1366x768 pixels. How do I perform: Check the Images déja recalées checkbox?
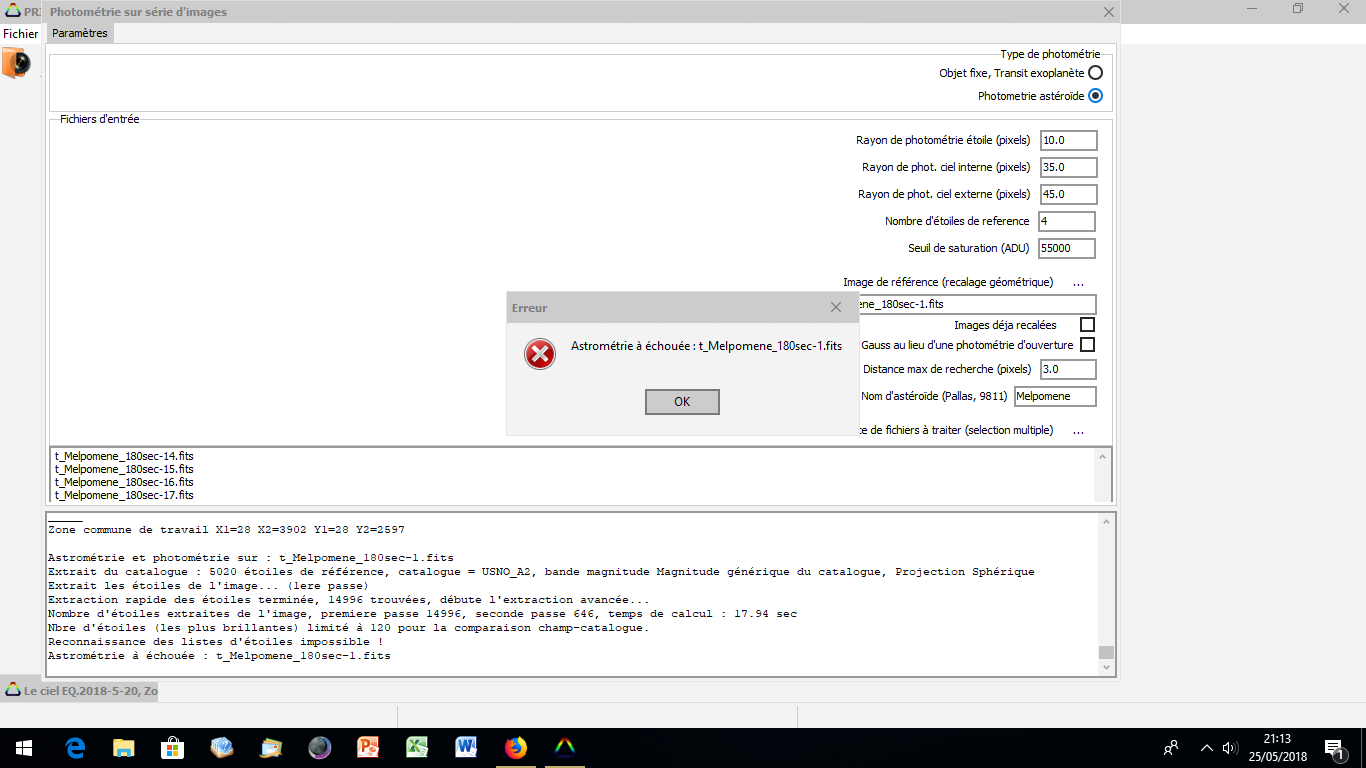click(x=1087, y=325)
